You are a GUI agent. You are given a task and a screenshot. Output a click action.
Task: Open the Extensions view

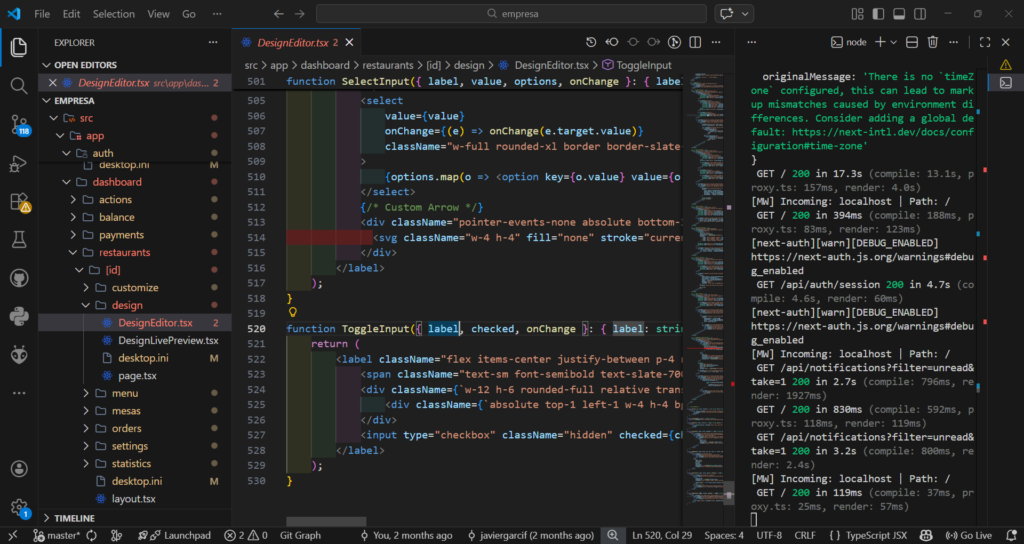(x=18, y=202)
